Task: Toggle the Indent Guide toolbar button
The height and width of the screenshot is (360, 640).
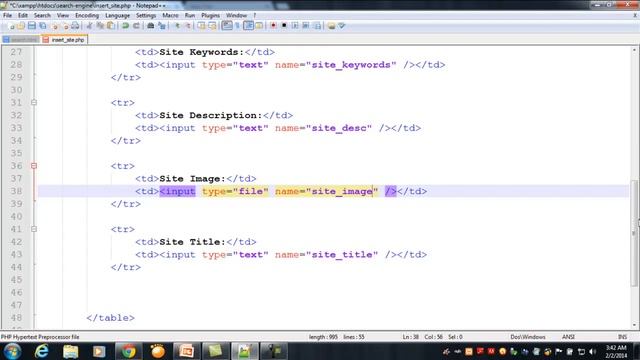Action: [248, 26]
